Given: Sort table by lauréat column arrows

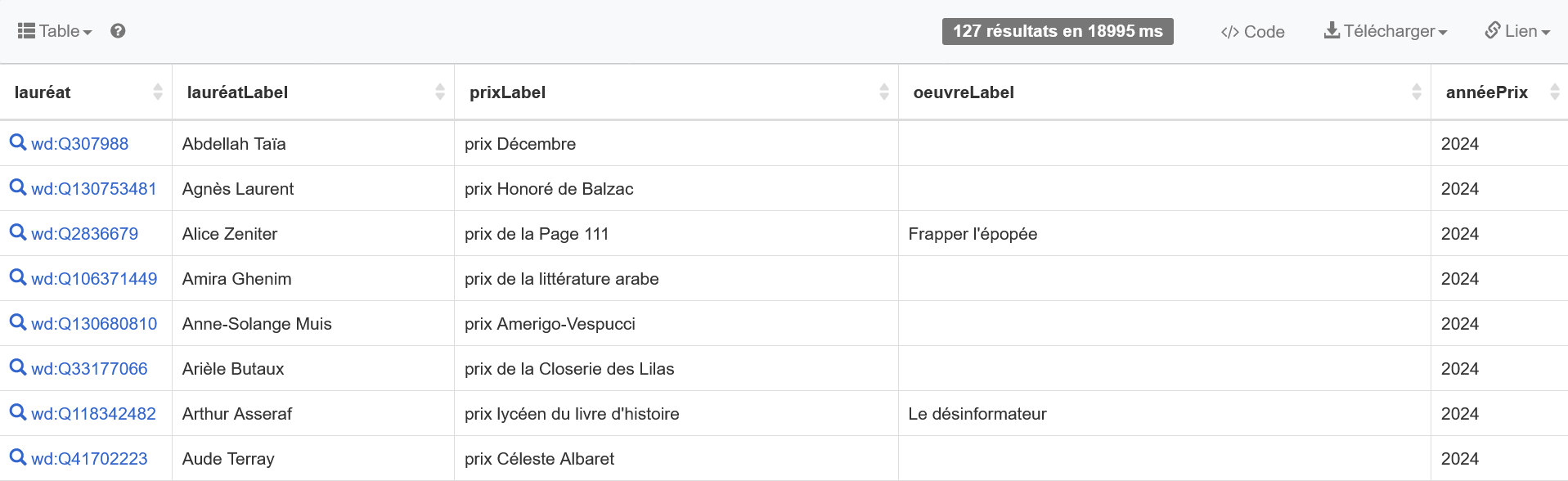Looking at the screenshot, I should coord(158,92).
